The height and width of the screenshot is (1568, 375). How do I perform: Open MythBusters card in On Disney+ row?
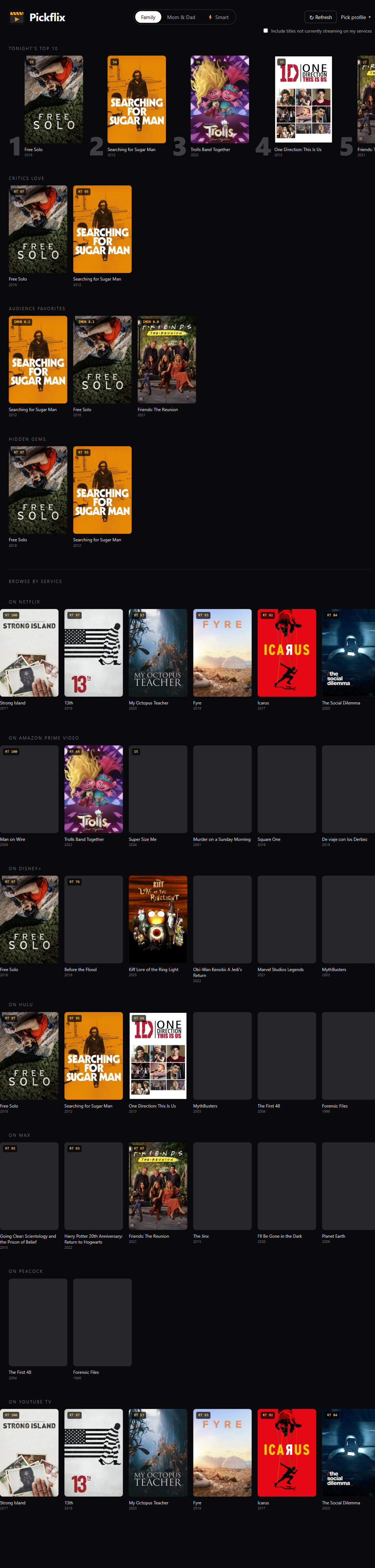point(348,920)
